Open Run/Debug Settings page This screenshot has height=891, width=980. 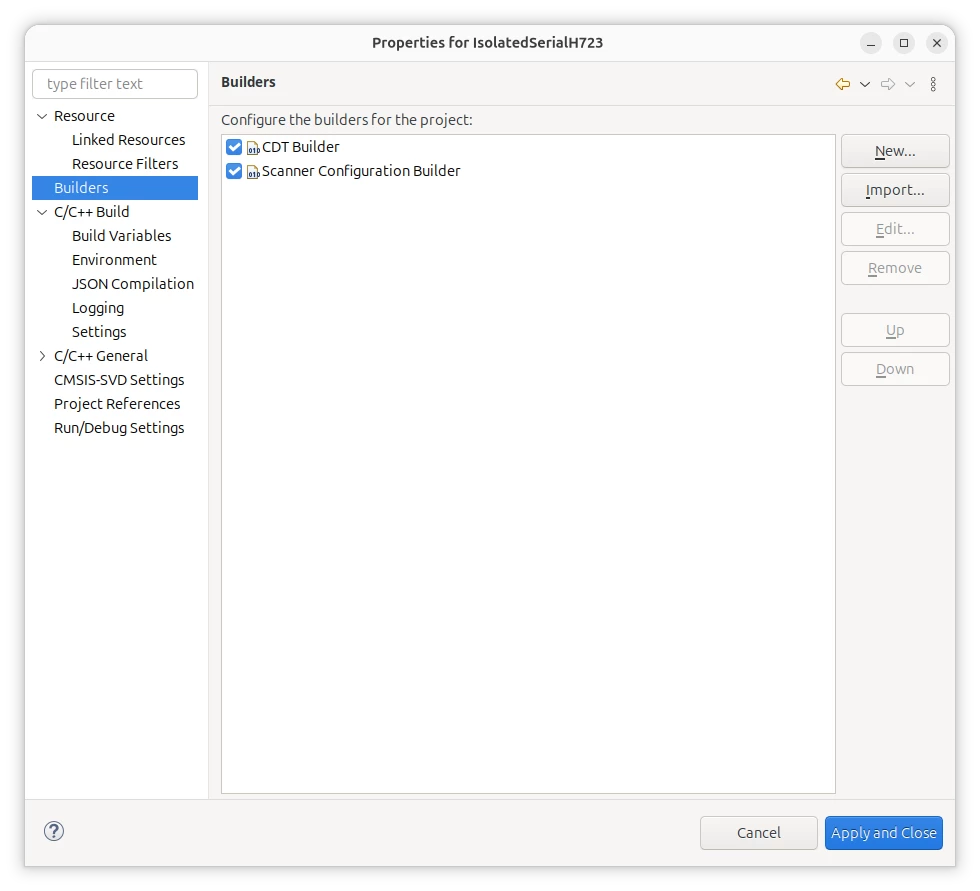[x=119, y=428]
